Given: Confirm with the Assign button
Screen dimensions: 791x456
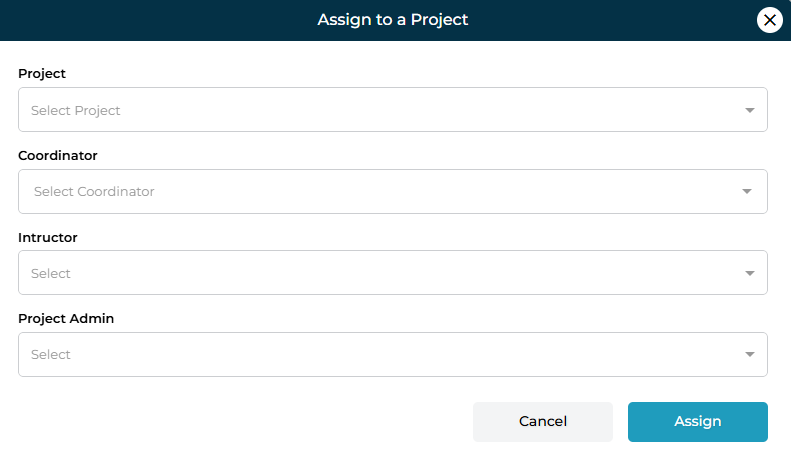Looking at the screenshot, I should tap(697, 421).
